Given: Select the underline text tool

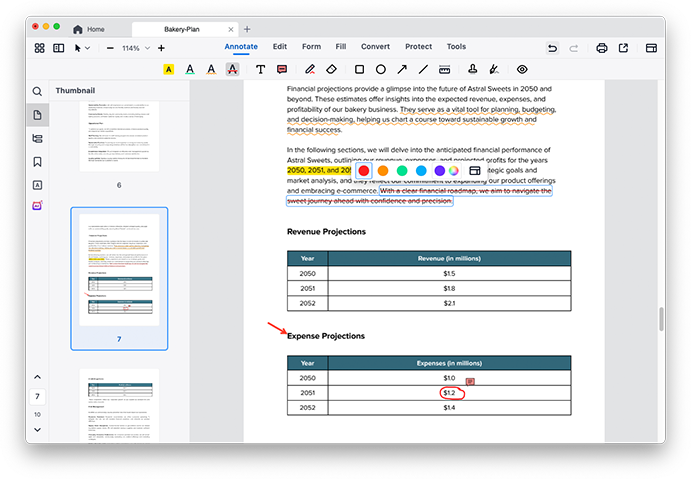Looking at the screenshot, I should click(x=190, y=70).
